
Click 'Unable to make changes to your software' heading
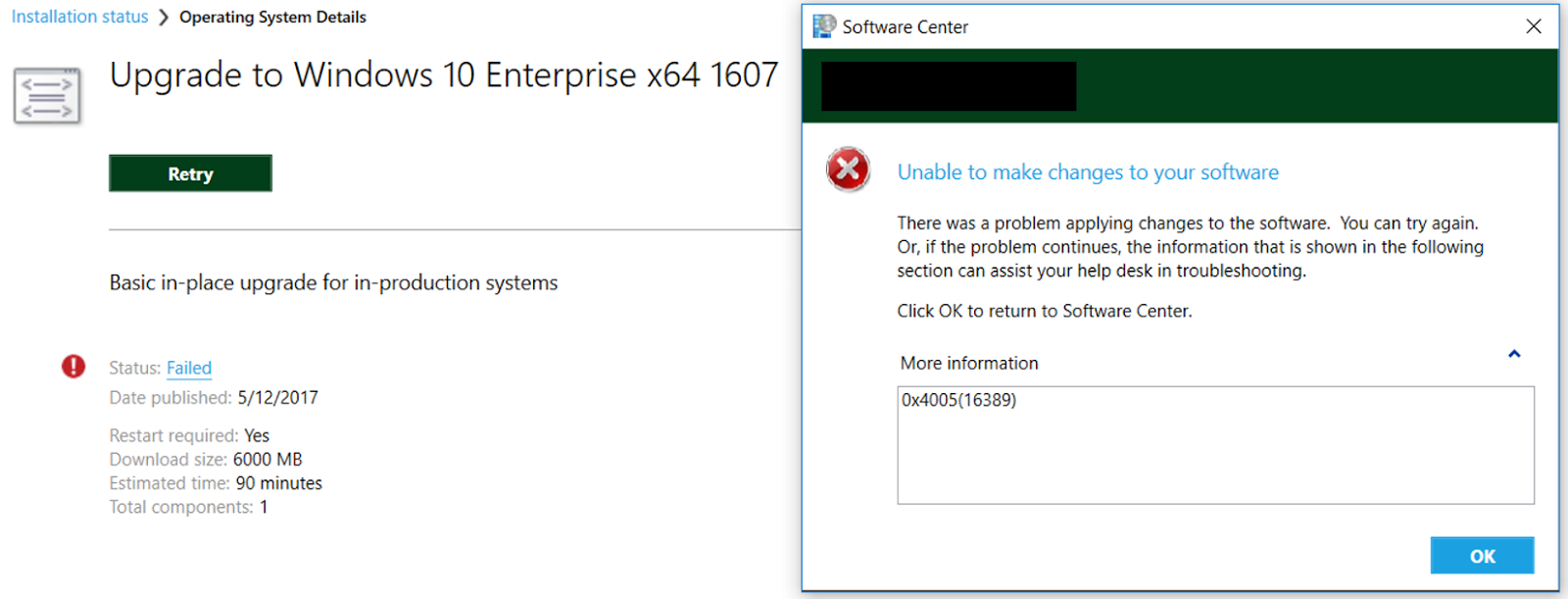pyautogui.click(x=1088, y=173)
